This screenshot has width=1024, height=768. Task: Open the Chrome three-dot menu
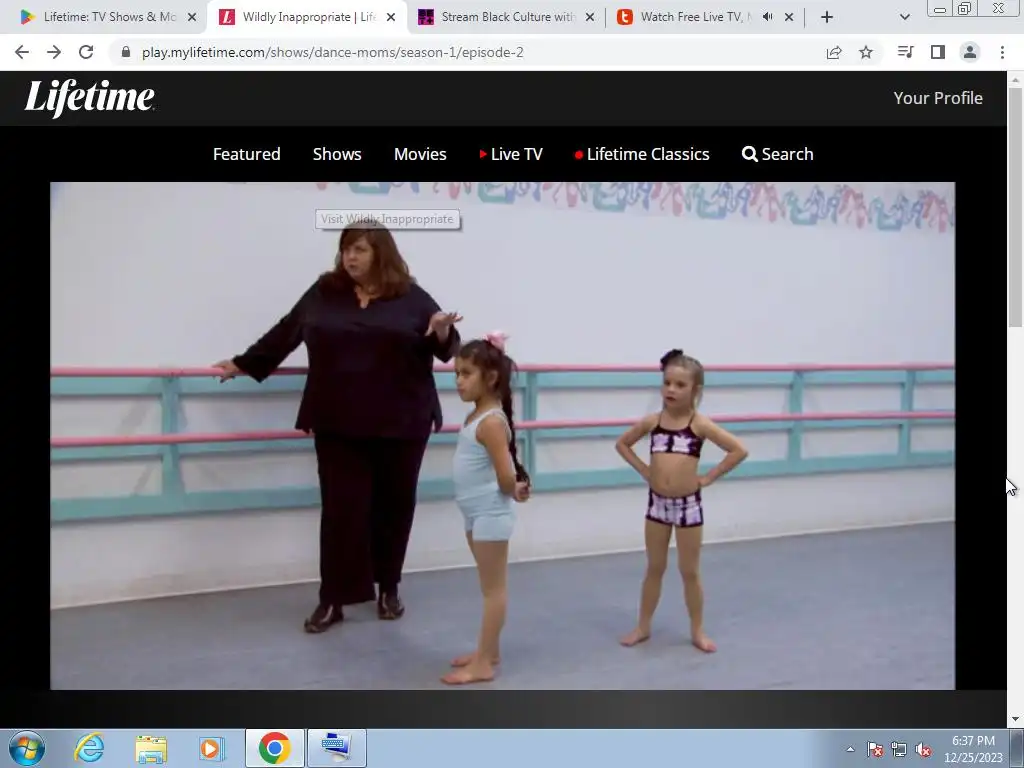click(x=1002, y=52)
